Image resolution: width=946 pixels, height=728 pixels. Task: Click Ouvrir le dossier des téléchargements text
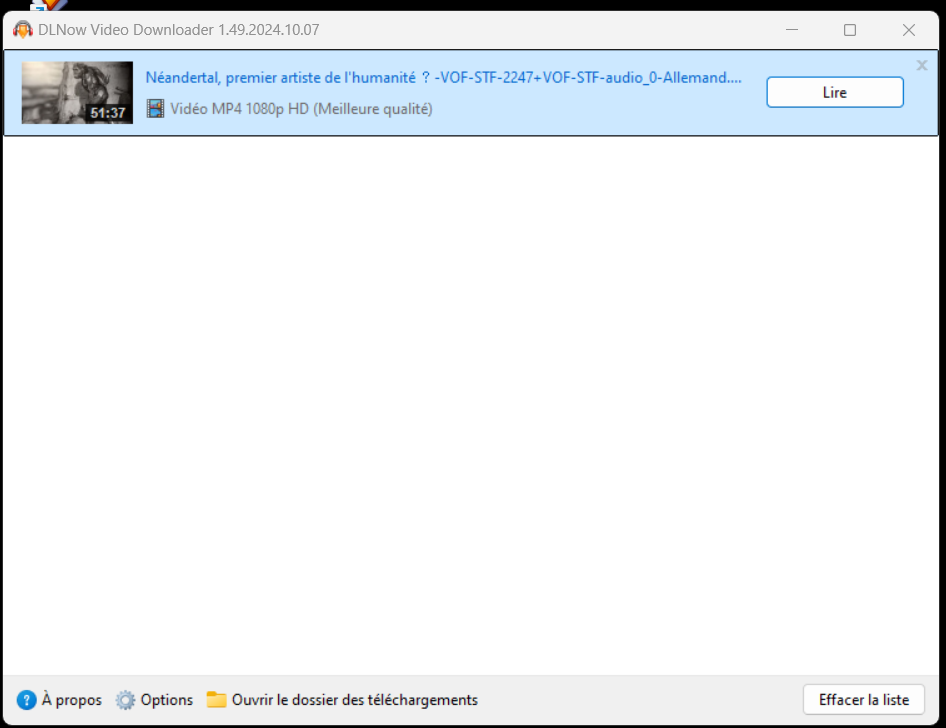tap(354, 700)
